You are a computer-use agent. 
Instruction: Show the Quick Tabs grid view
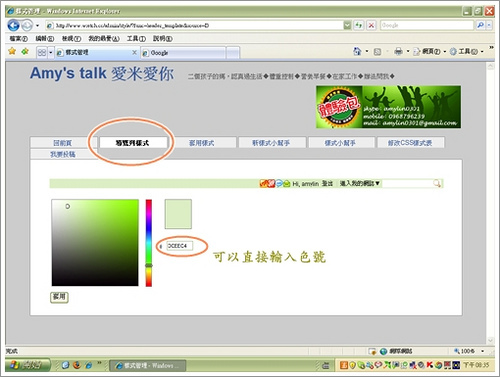click(x=42, y=52)
